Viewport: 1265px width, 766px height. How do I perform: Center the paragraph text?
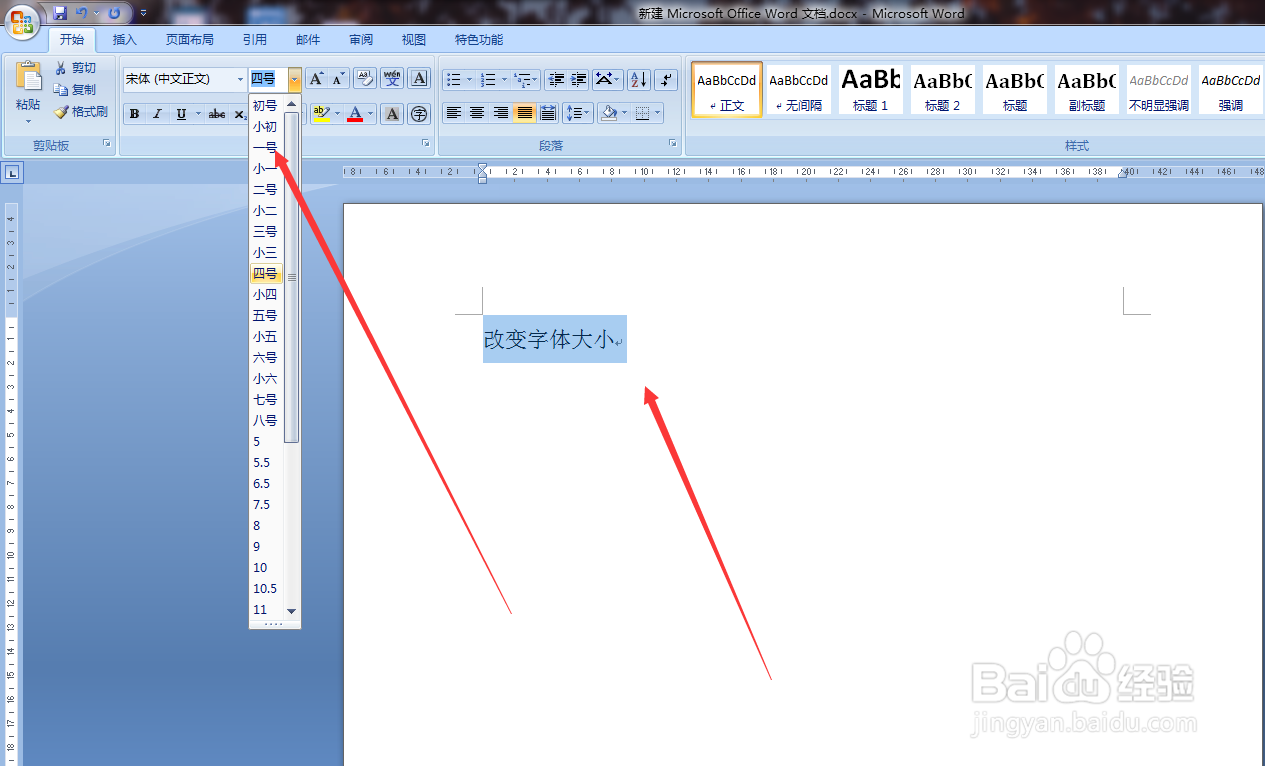(x=477, y=113)
